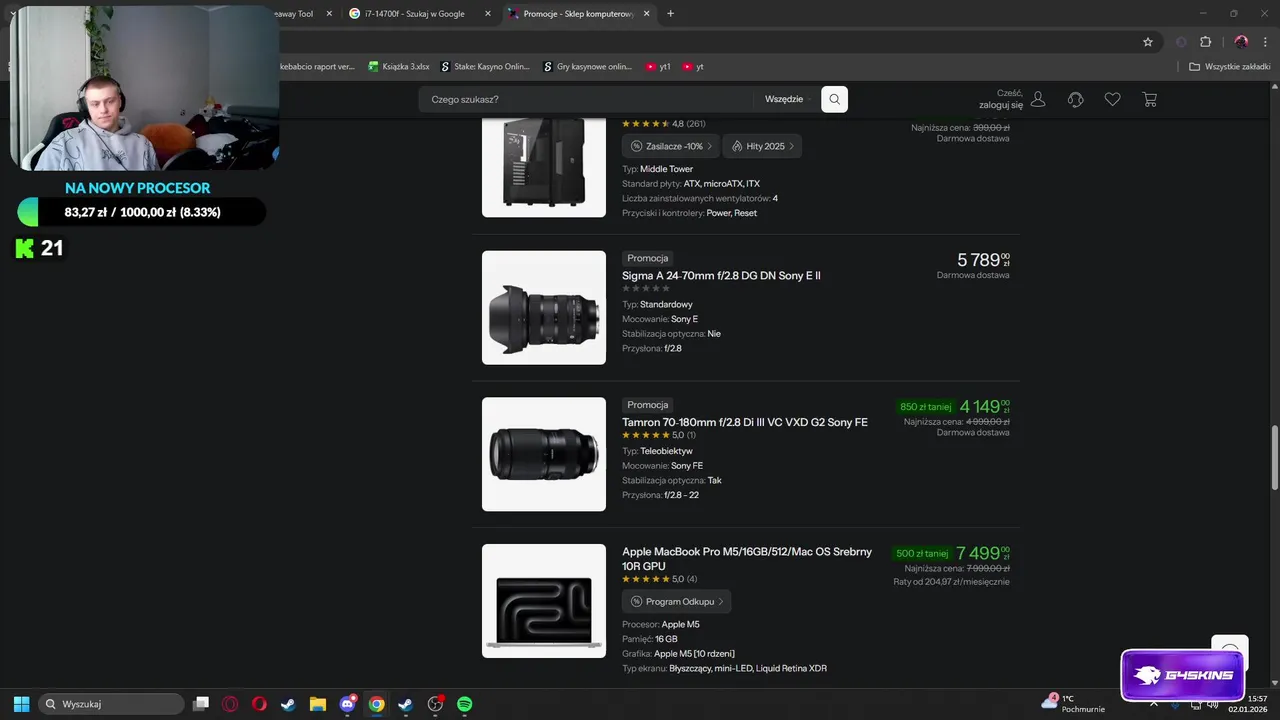
Task: Click the magnifier search button
Action: tap(834, 99)
